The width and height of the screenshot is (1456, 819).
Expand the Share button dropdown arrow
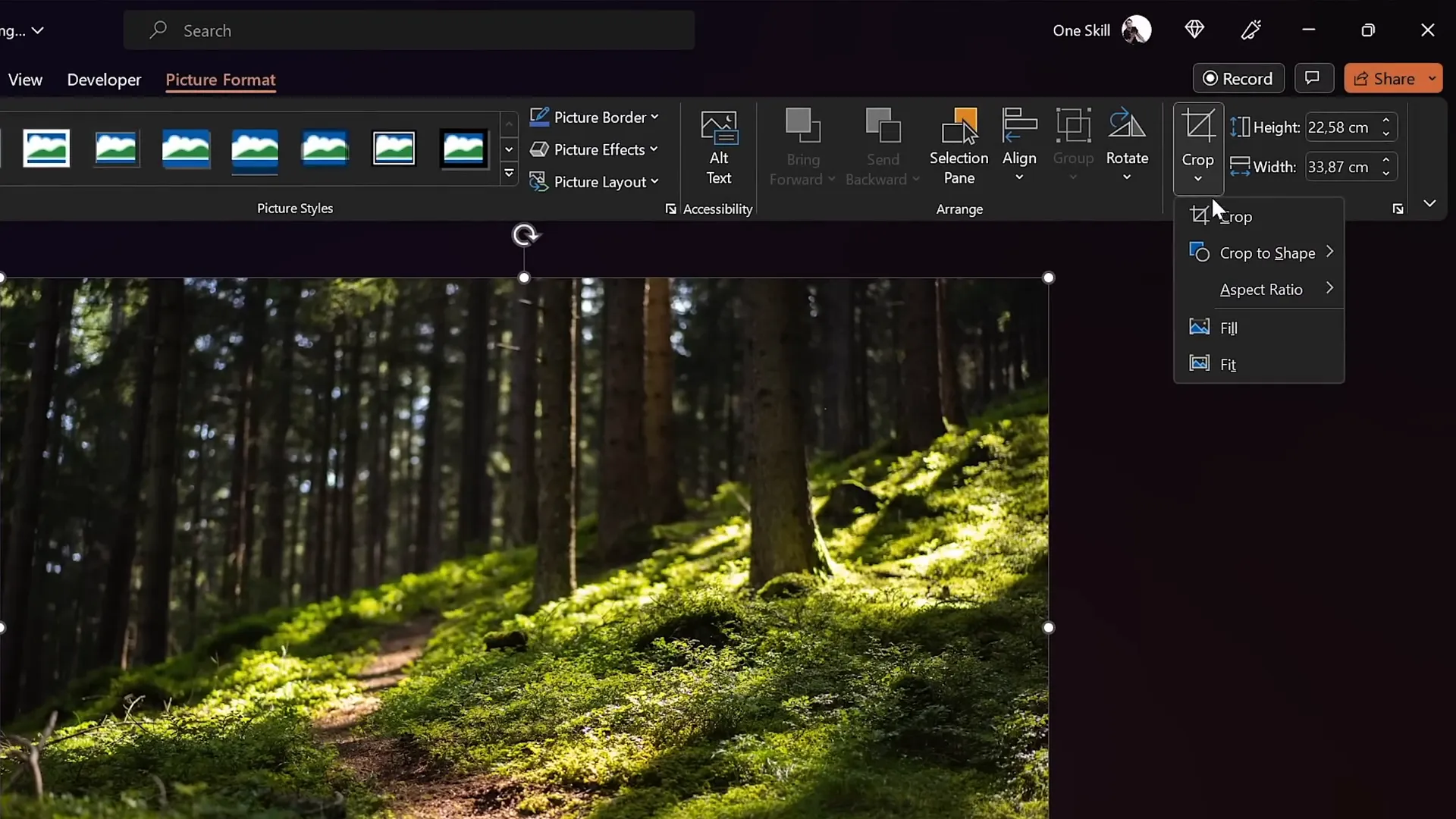pos(1432,78)
